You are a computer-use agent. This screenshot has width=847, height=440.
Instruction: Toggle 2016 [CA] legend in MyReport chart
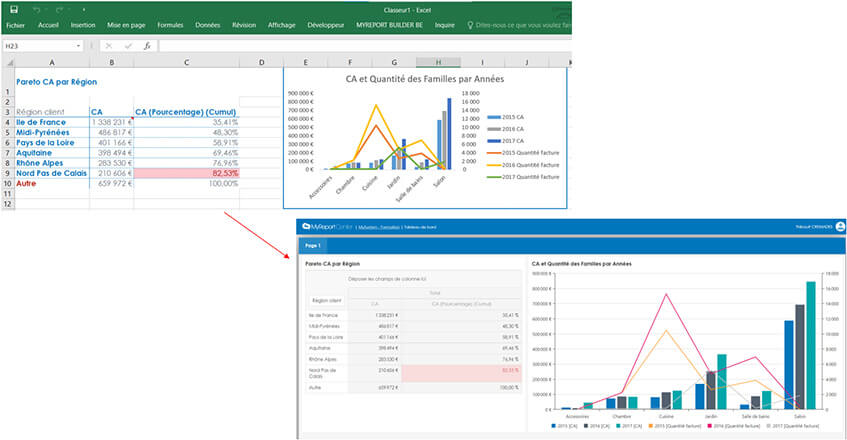tap(597, 427)
